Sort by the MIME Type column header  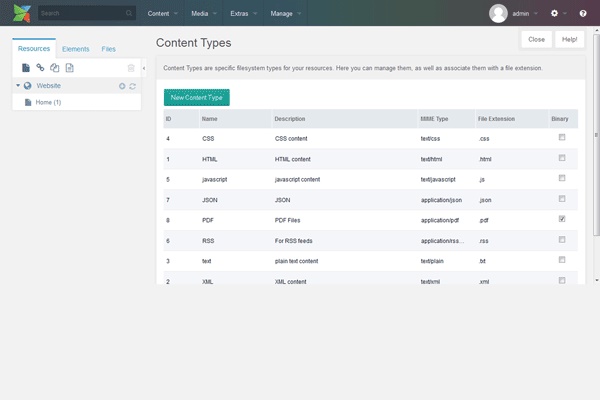446,119
